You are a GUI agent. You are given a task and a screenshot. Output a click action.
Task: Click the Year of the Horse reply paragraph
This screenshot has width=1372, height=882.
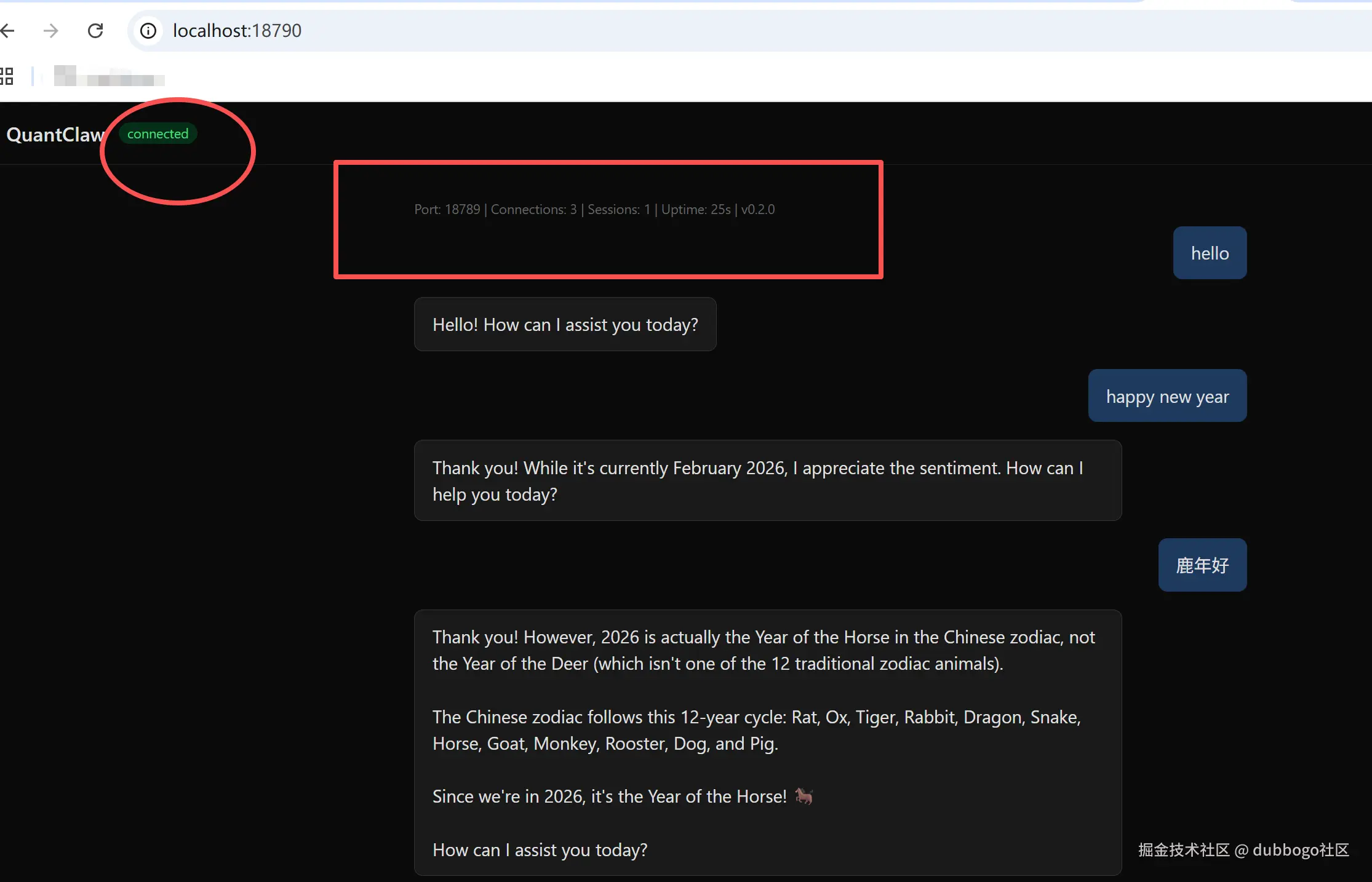coord(763,650)
